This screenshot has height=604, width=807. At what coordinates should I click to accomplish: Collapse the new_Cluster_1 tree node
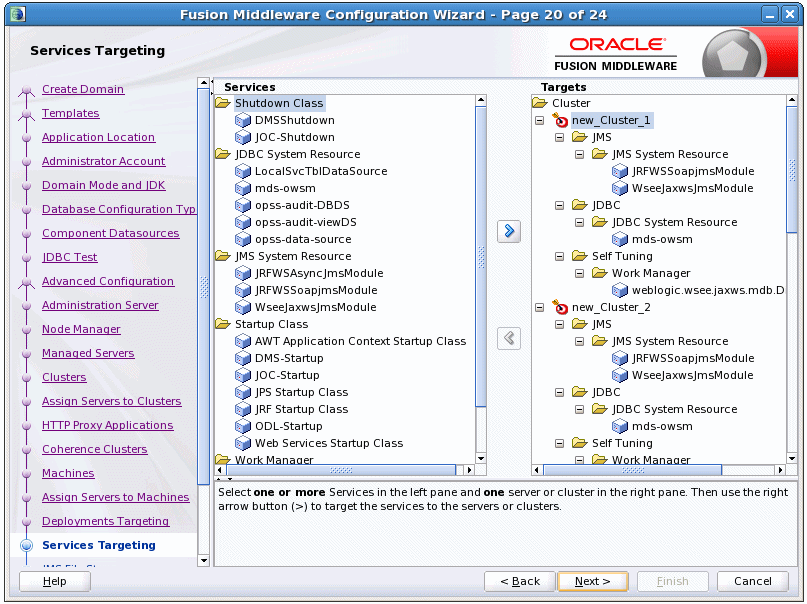point(539,120)
